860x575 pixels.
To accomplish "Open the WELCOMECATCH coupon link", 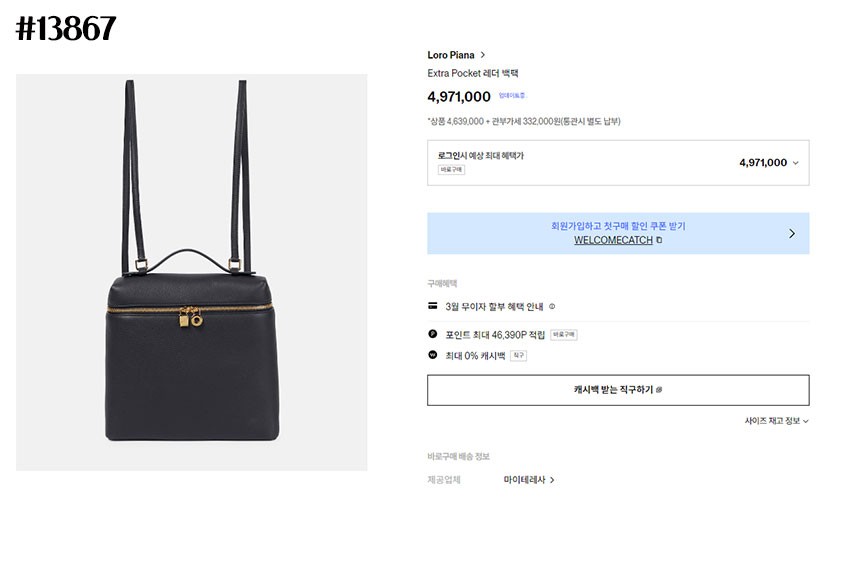I will click(x=613, y=240).
